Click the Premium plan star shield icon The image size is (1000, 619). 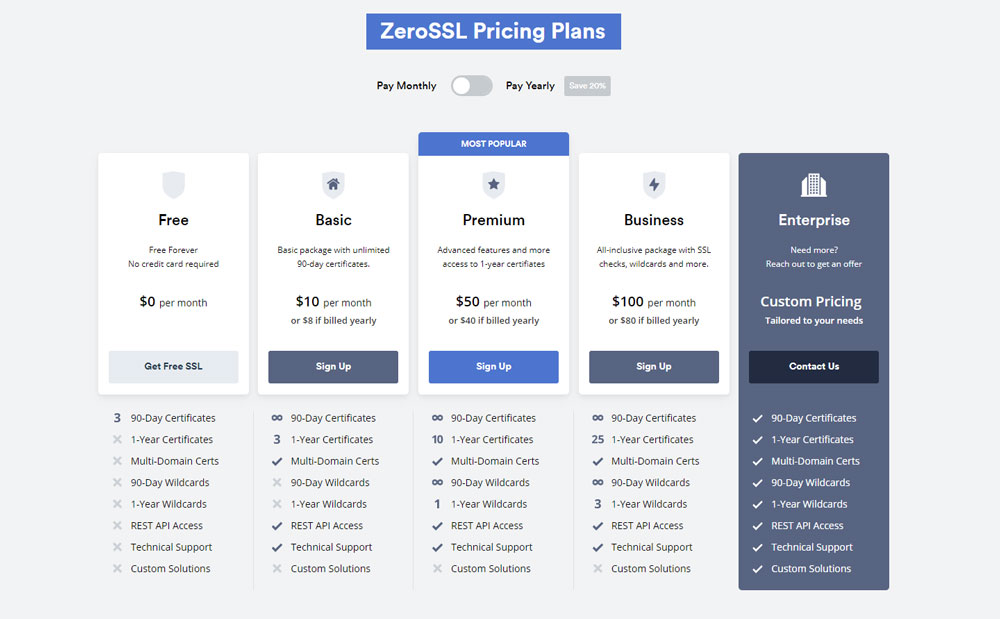point(493,185)
